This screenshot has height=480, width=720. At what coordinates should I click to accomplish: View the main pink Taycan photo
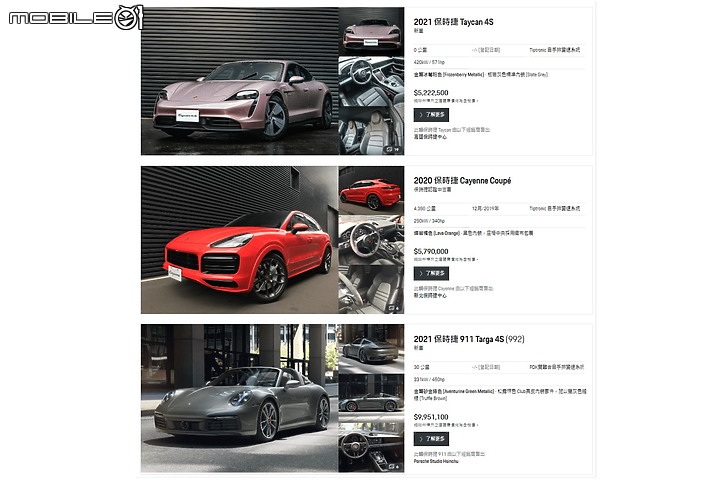click(240, 81)
